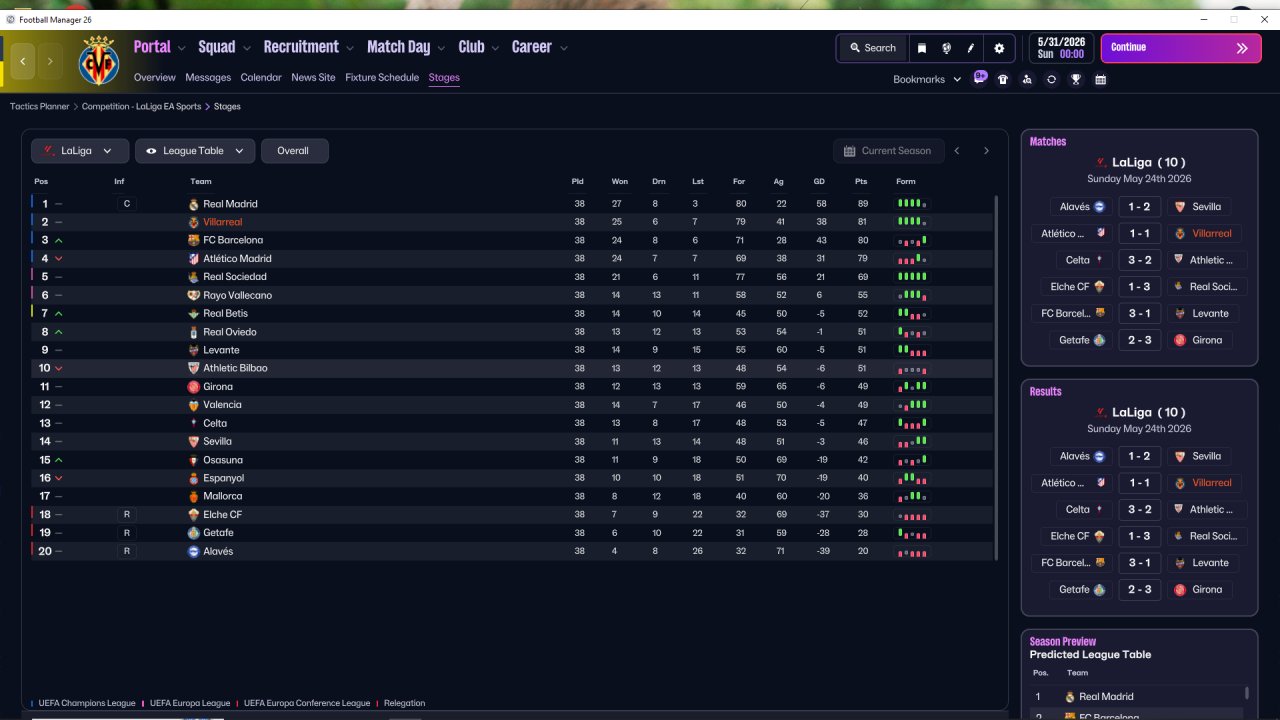
Task: Go to the previous season with the left arrow
Action: [957, 151]
